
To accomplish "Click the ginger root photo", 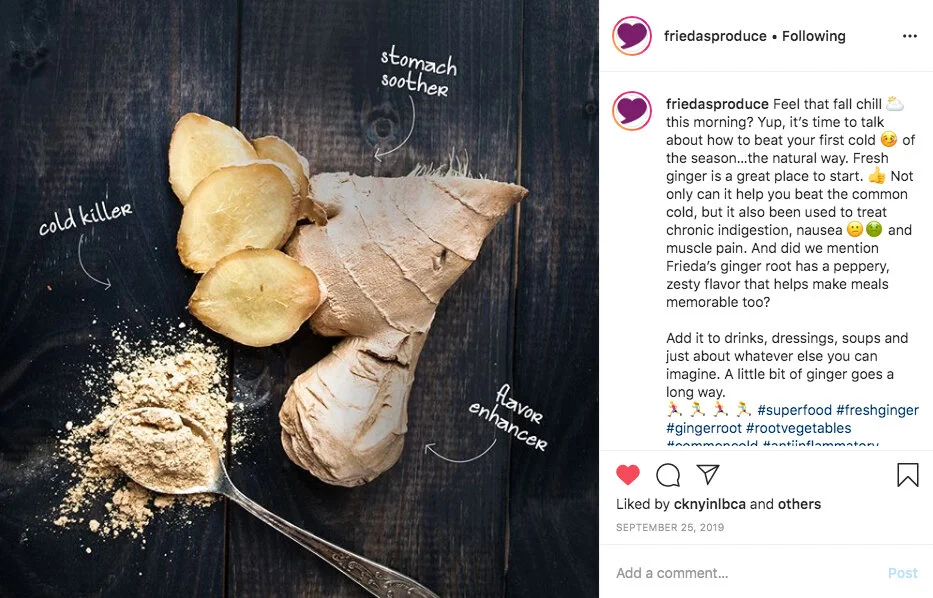I will (x=299, y=299).
